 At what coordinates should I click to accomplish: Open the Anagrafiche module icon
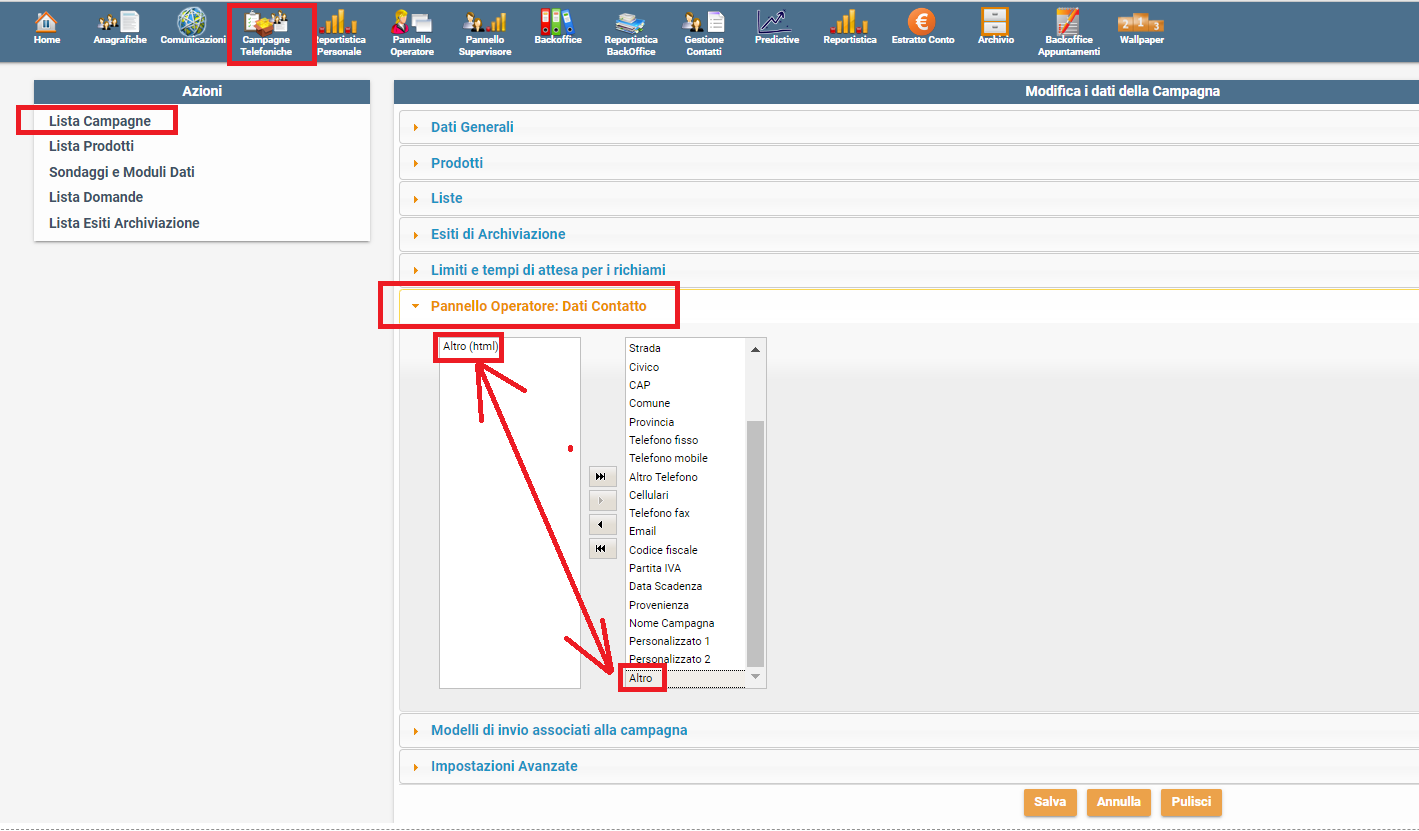(x=120, y=28)
